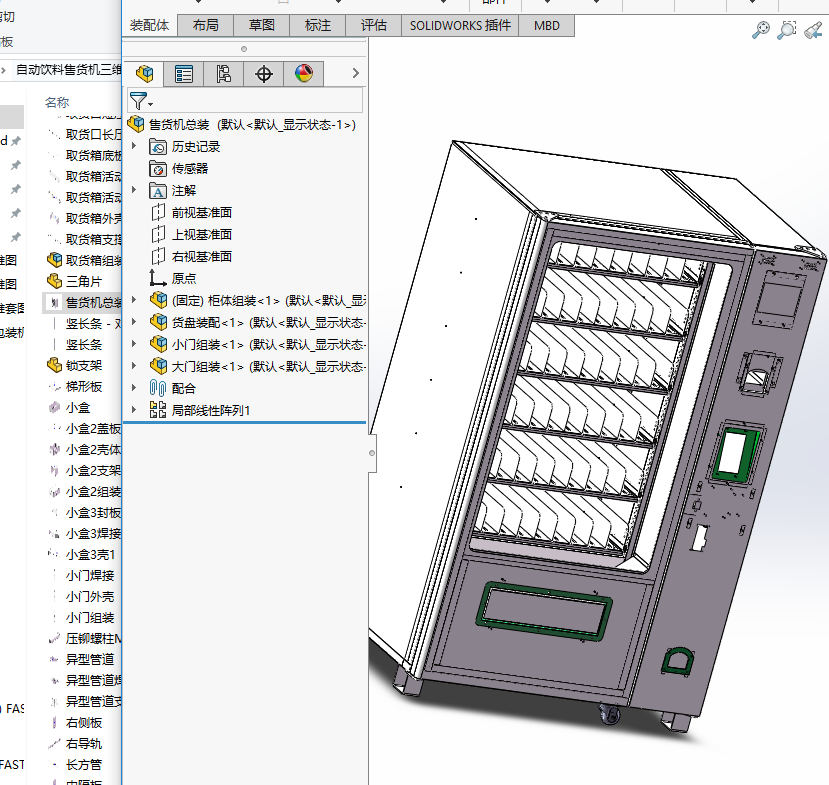The width and height of the screenshot is (829, 785).
Task: Expand the 配合 mates folder
Action: pos(134,388)
